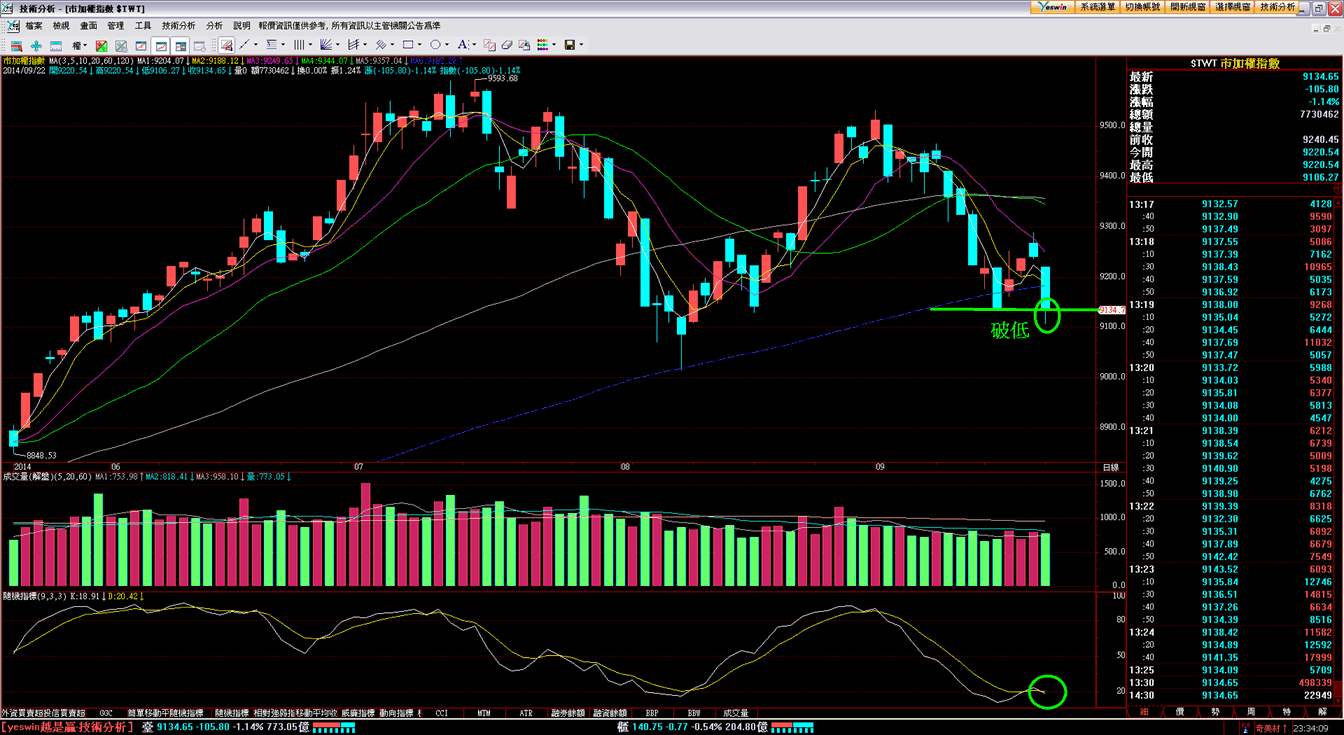1344x735 pixels.
Task: Click the 切換帳號 button
Action: click(x=1143, y=7)
